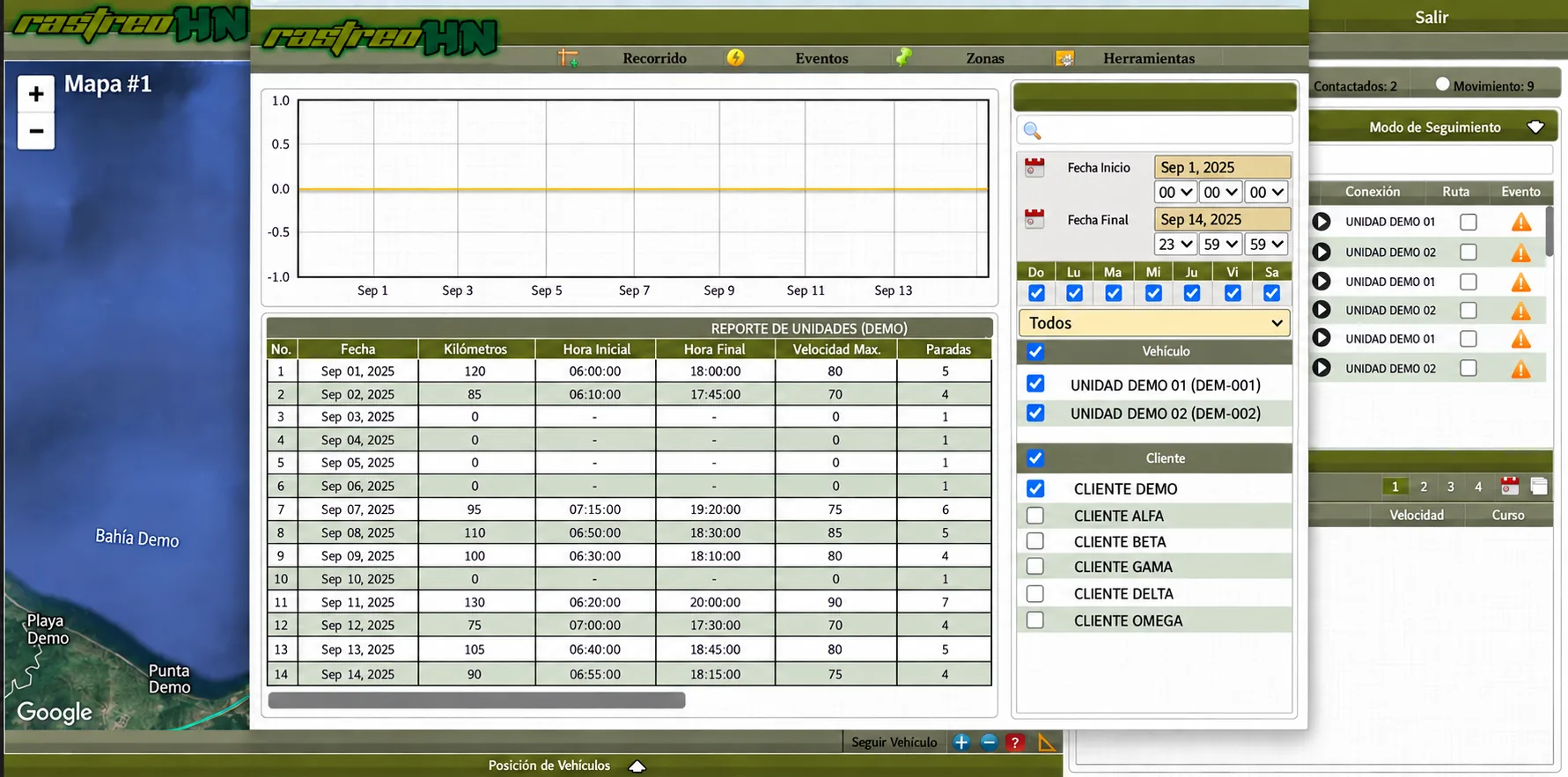Image resolution: width=1568 pixels, height=777 pixels.
Task: Open the Zonas menu
Action: [984, 58]
